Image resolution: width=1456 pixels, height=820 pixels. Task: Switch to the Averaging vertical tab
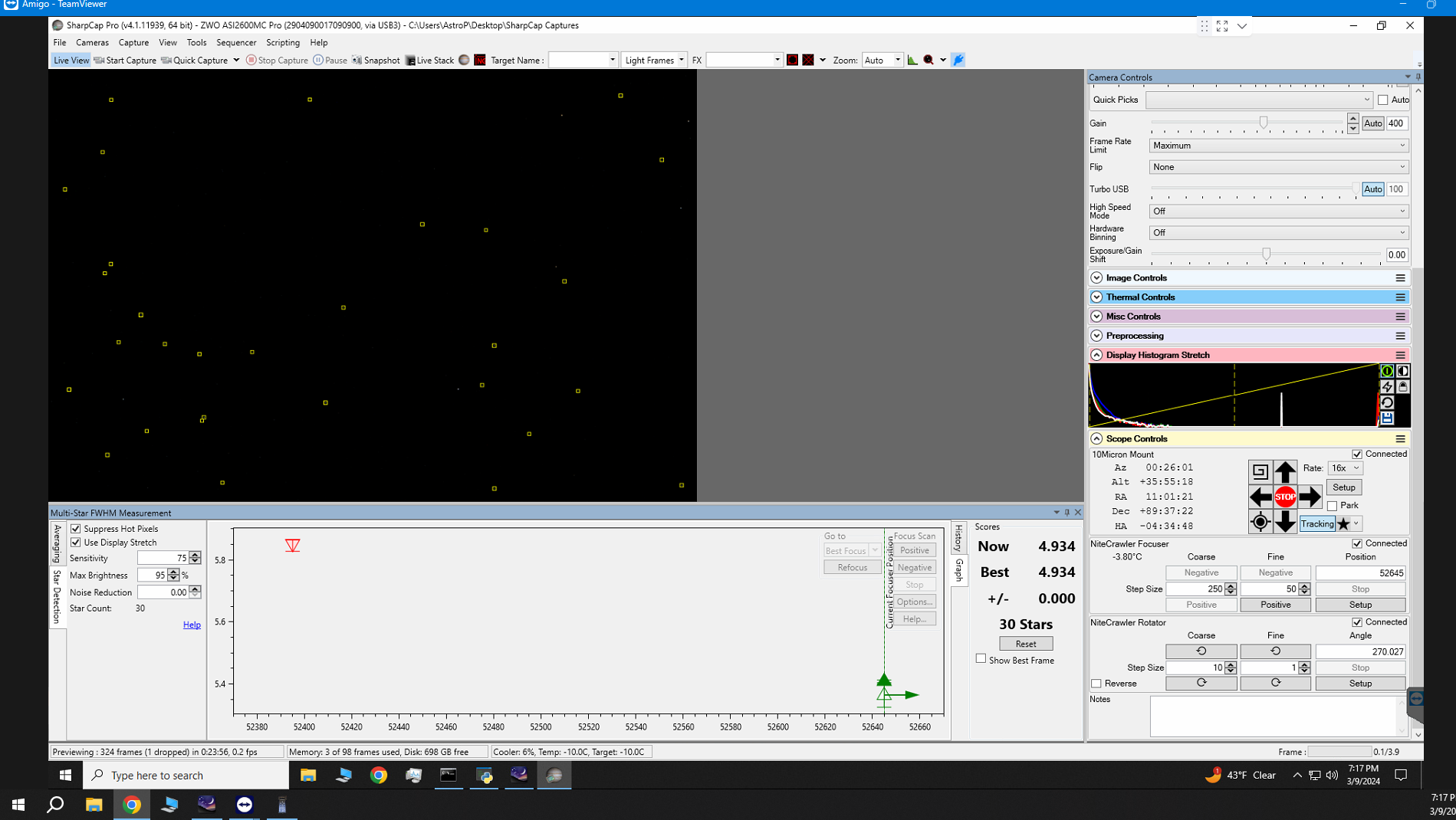[58, 544]
